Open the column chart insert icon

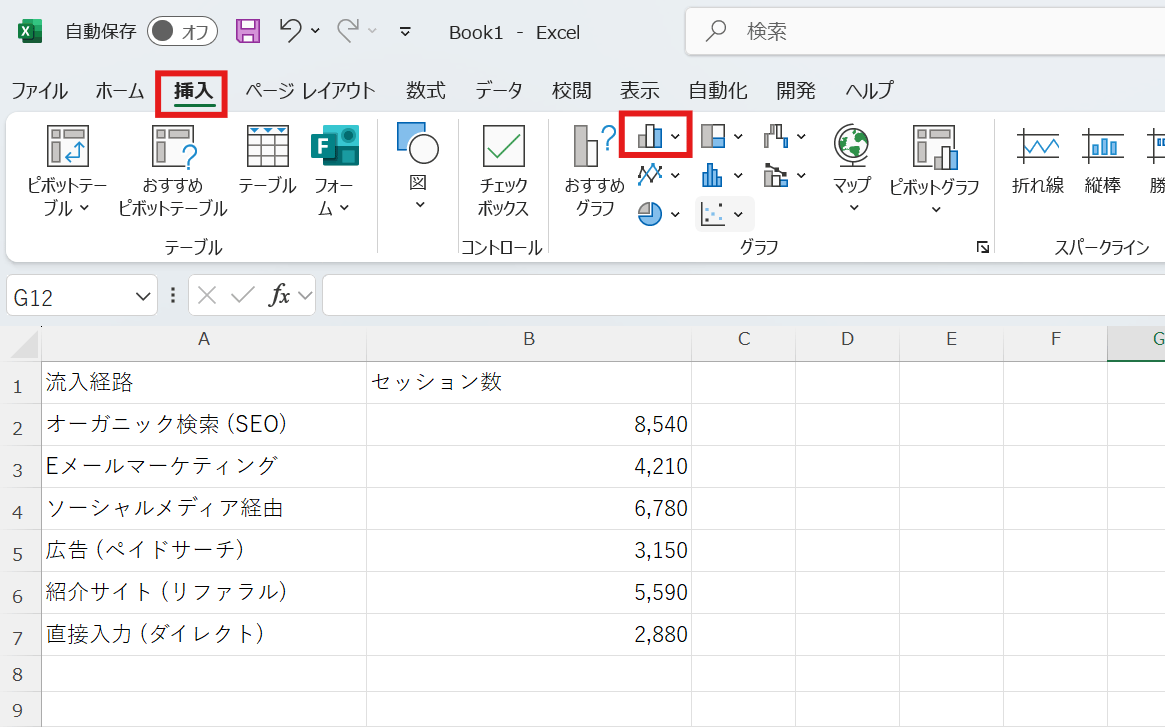[648, 135]
